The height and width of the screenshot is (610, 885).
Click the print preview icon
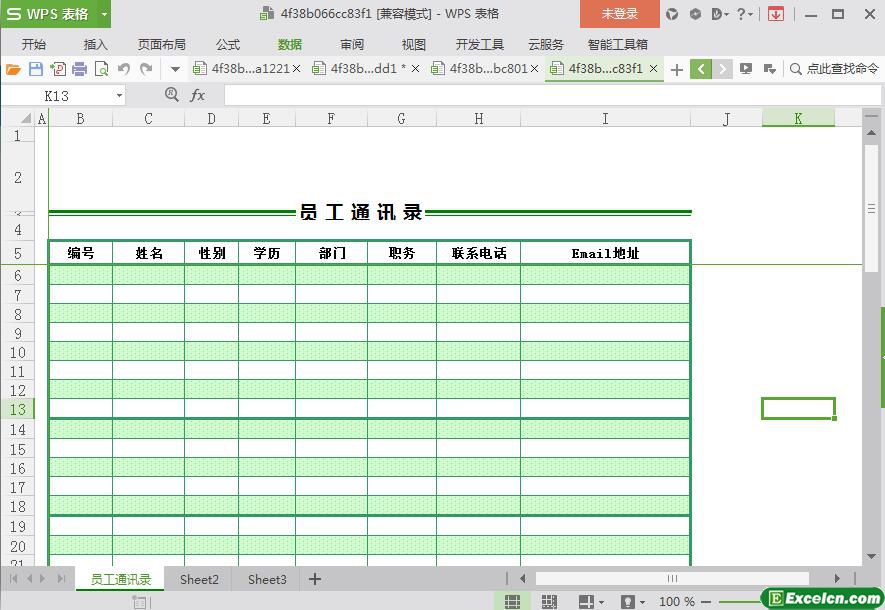(101, 69)
